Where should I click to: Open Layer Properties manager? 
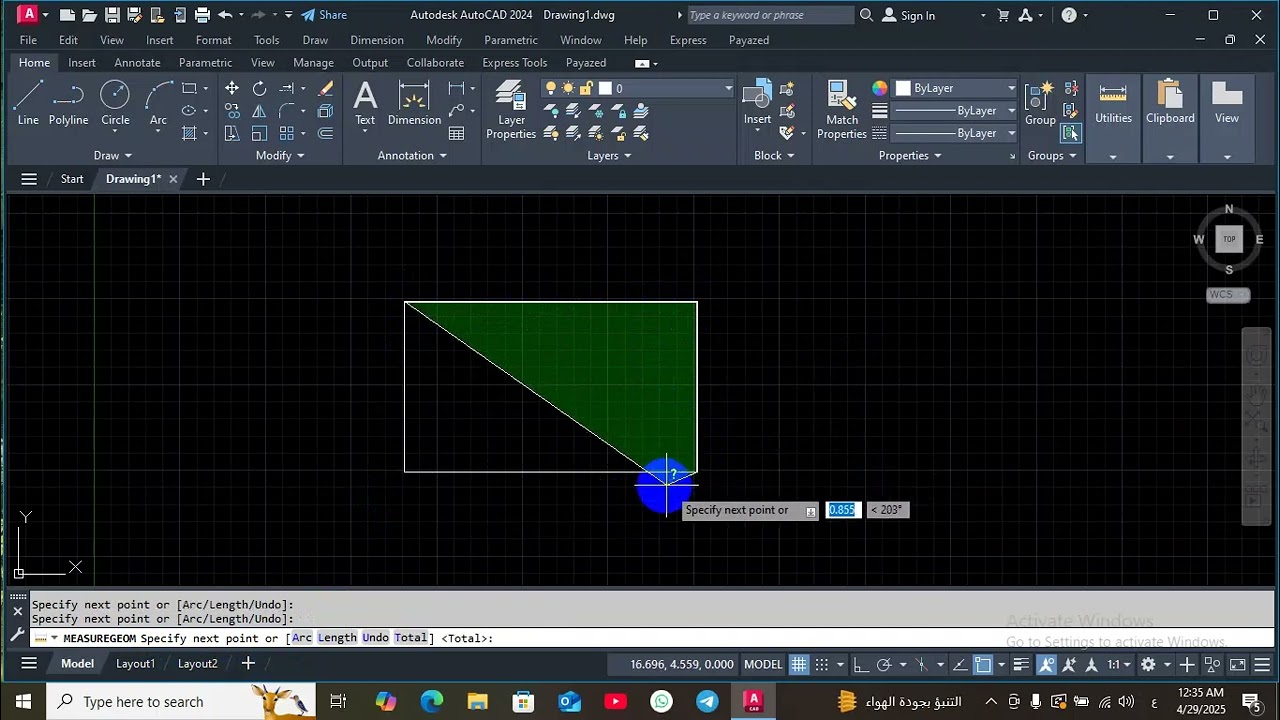511,110
